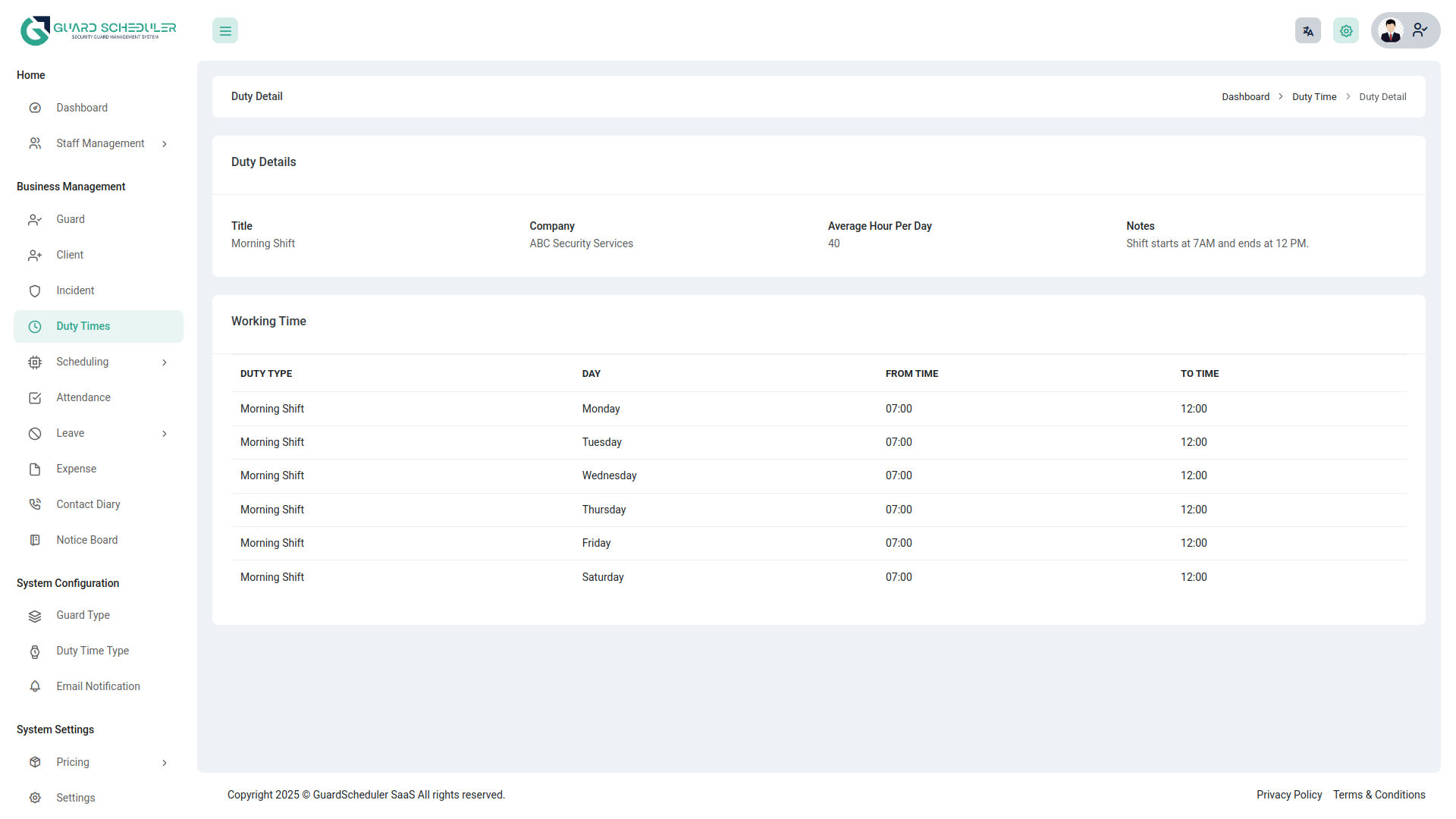Open the Dashboard sidebar icon
1456x819 pixels.
[35, 108]
